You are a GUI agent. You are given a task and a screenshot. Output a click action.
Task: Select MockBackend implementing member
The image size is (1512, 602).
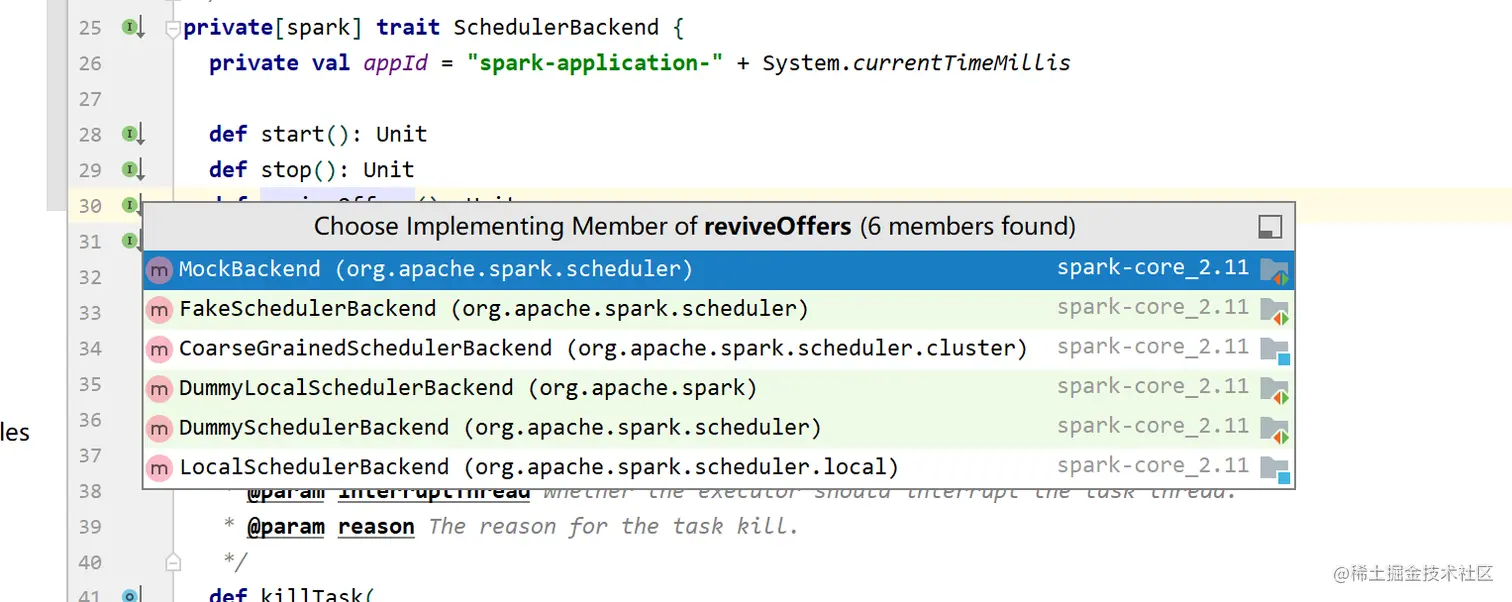[718, 269]
